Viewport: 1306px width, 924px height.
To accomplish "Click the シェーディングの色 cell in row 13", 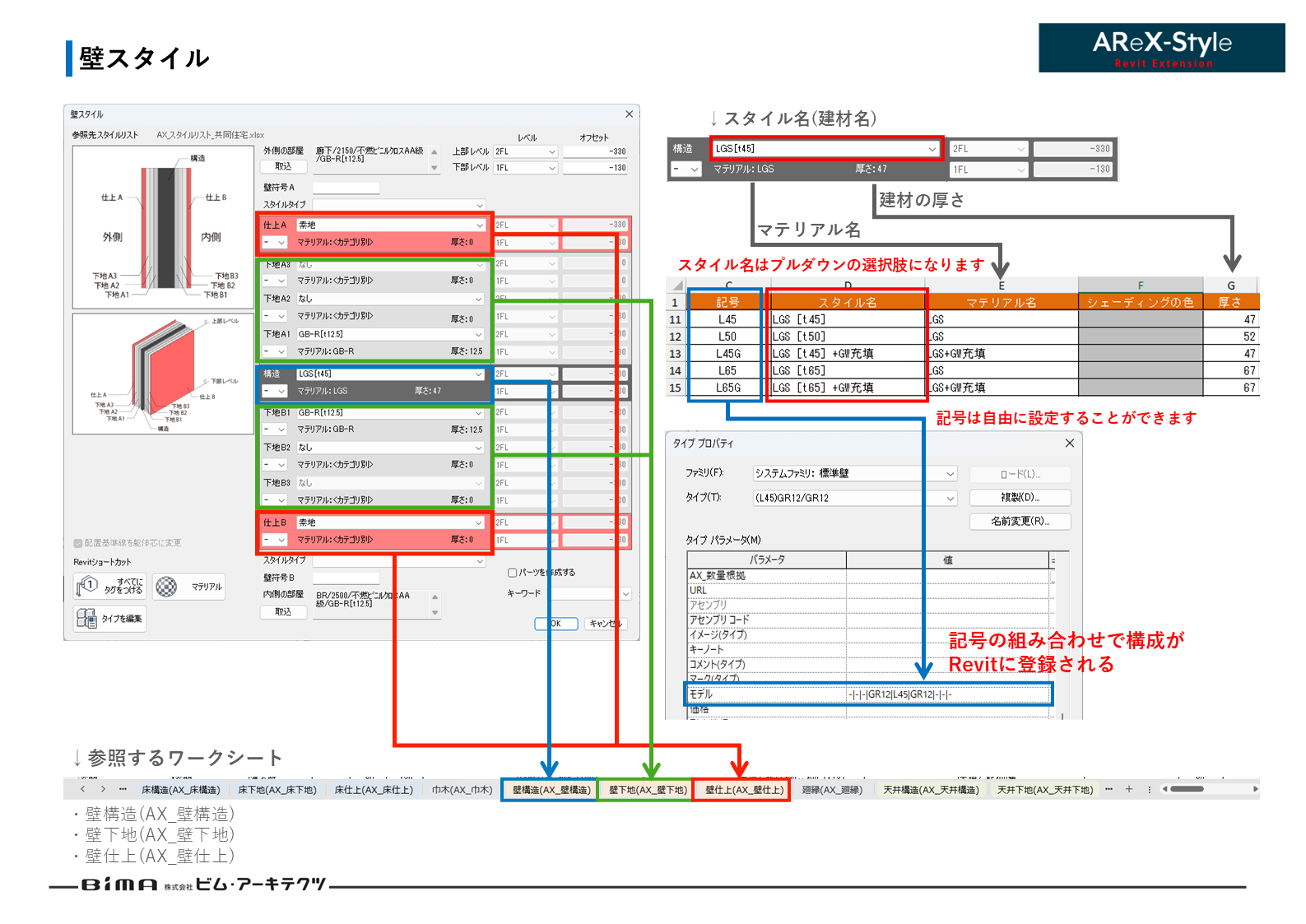I will [1141, 354].
